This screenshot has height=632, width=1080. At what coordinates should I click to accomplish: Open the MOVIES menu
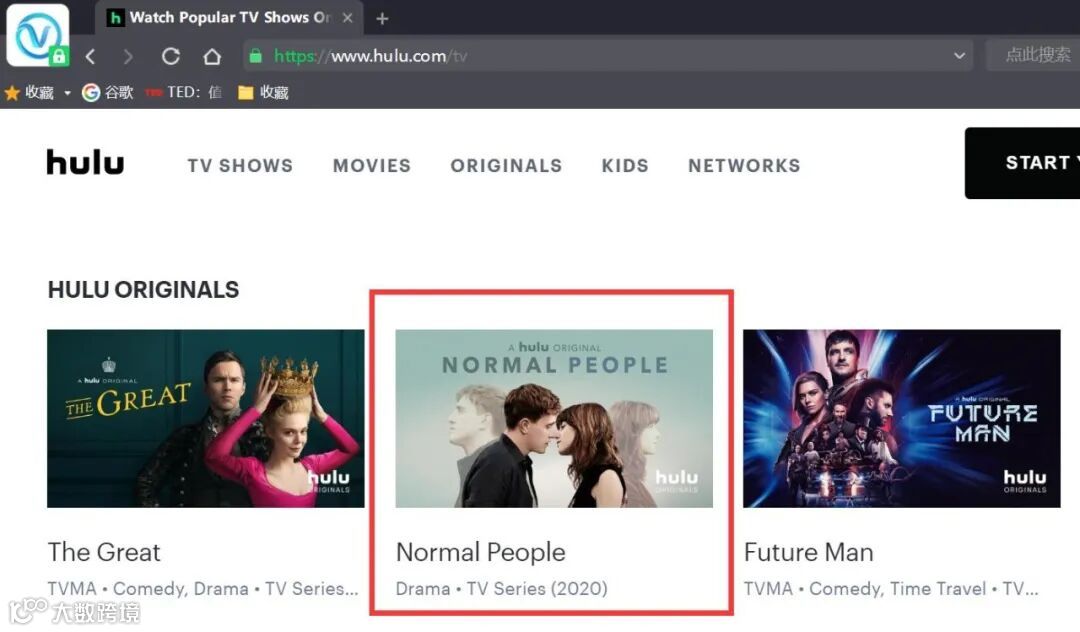pos(372,165)
